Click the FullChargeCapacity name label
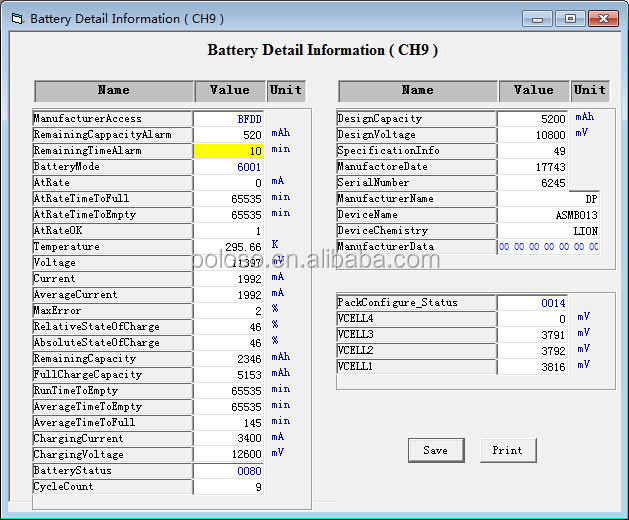 (x=112, y=375)
